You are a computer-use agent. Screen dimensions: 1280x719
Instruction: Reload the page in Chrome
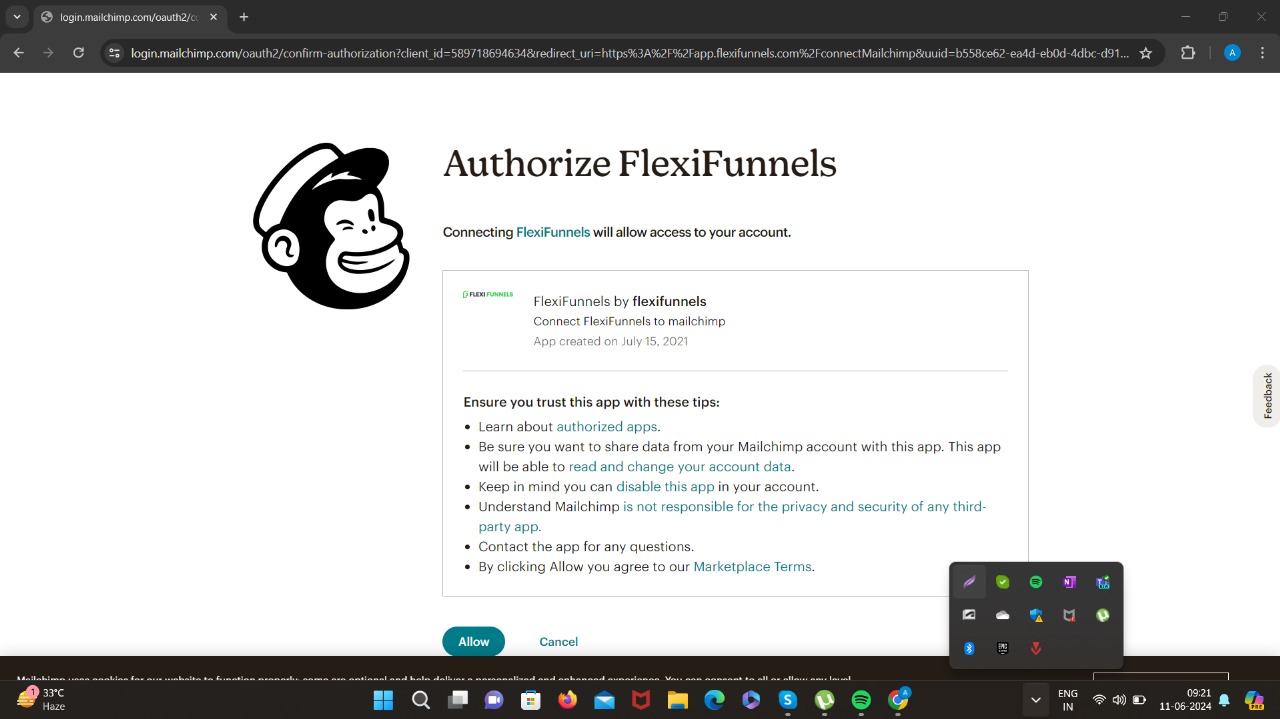79,53
